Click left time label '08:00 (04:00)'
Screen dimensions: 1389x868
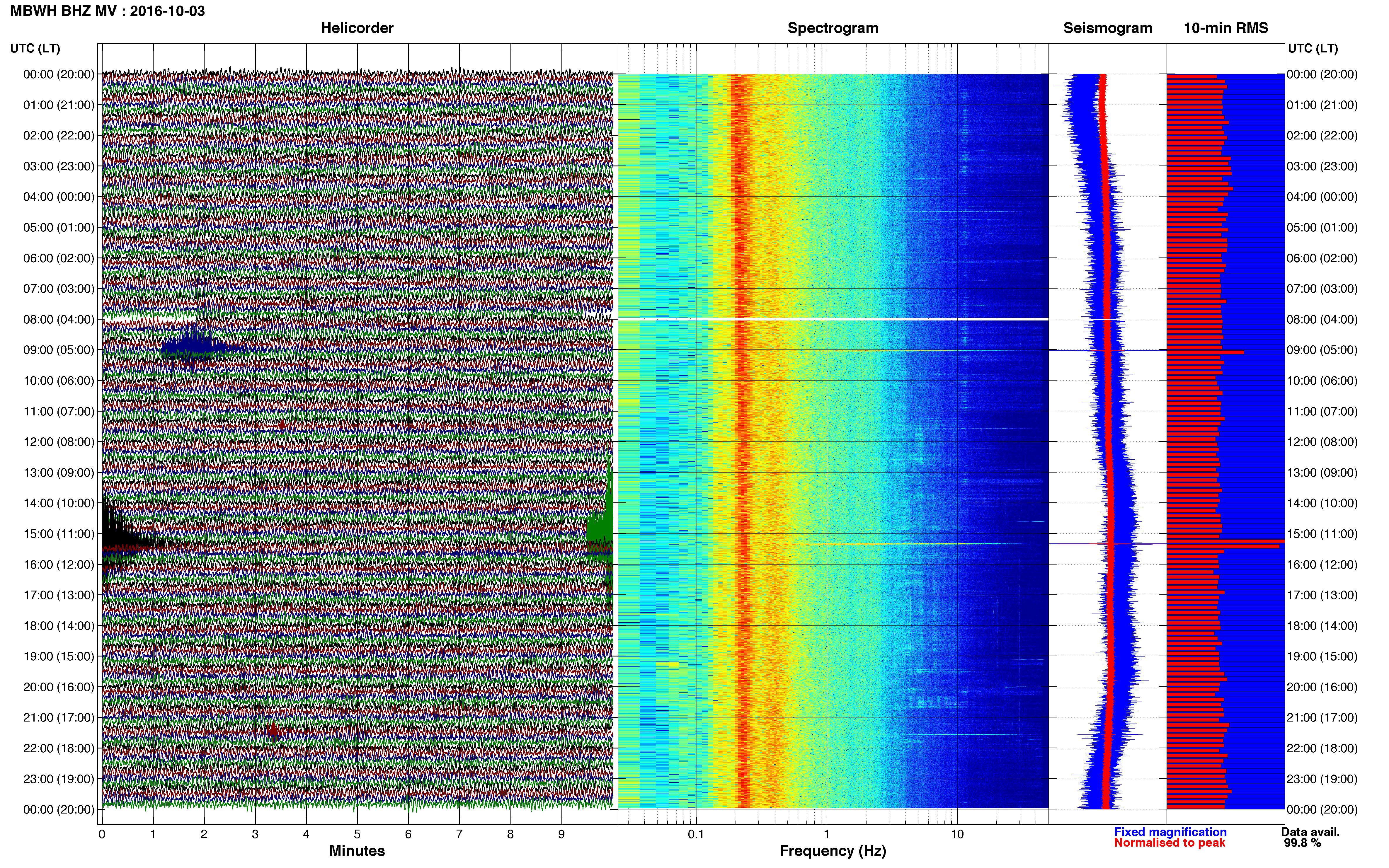pos(59,319)
